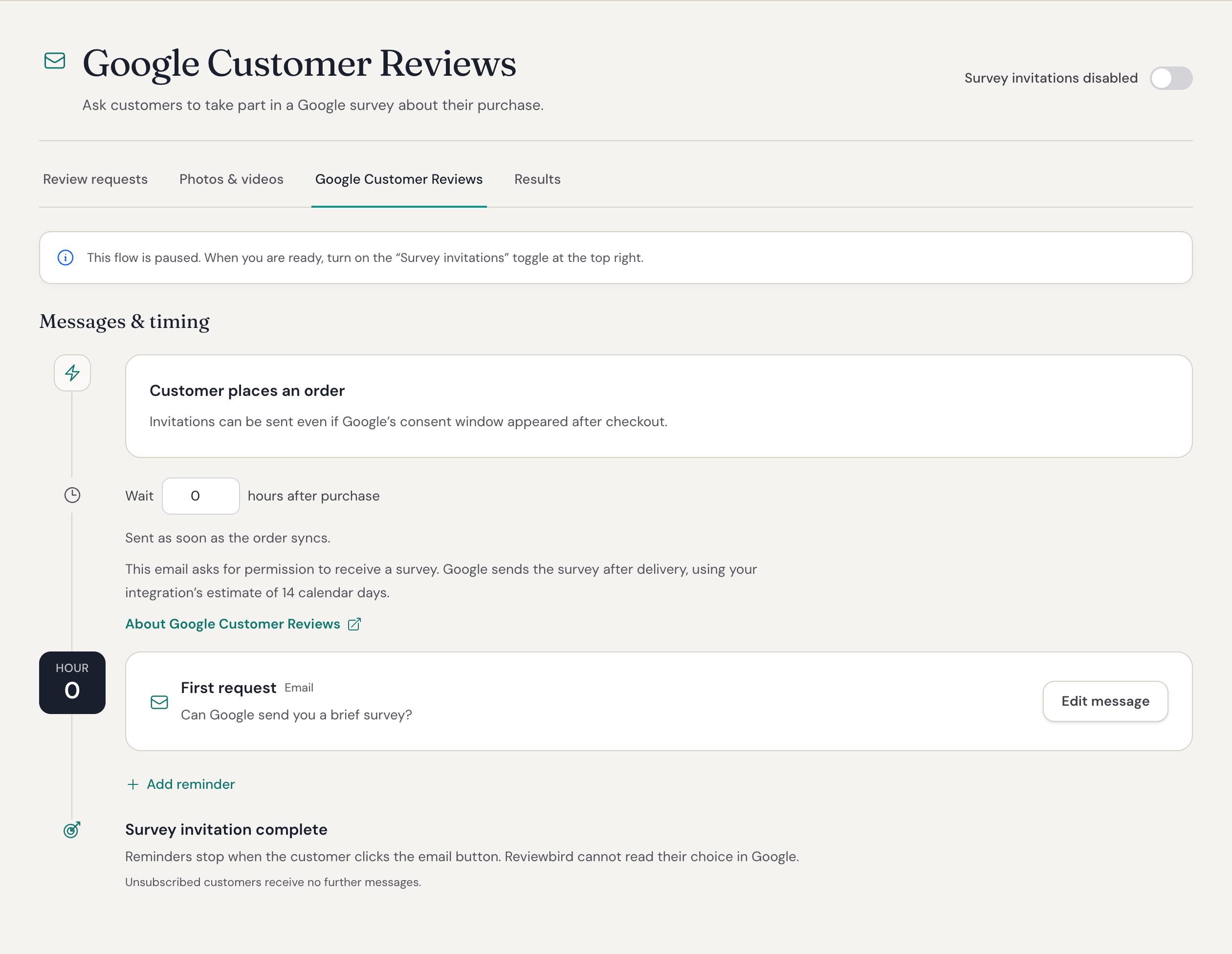The height and width of the screenshot is (954, 1232).
Task: Click the 'Messages & timing' section heading
Action: pyautogui.click(x=125, y=322)
